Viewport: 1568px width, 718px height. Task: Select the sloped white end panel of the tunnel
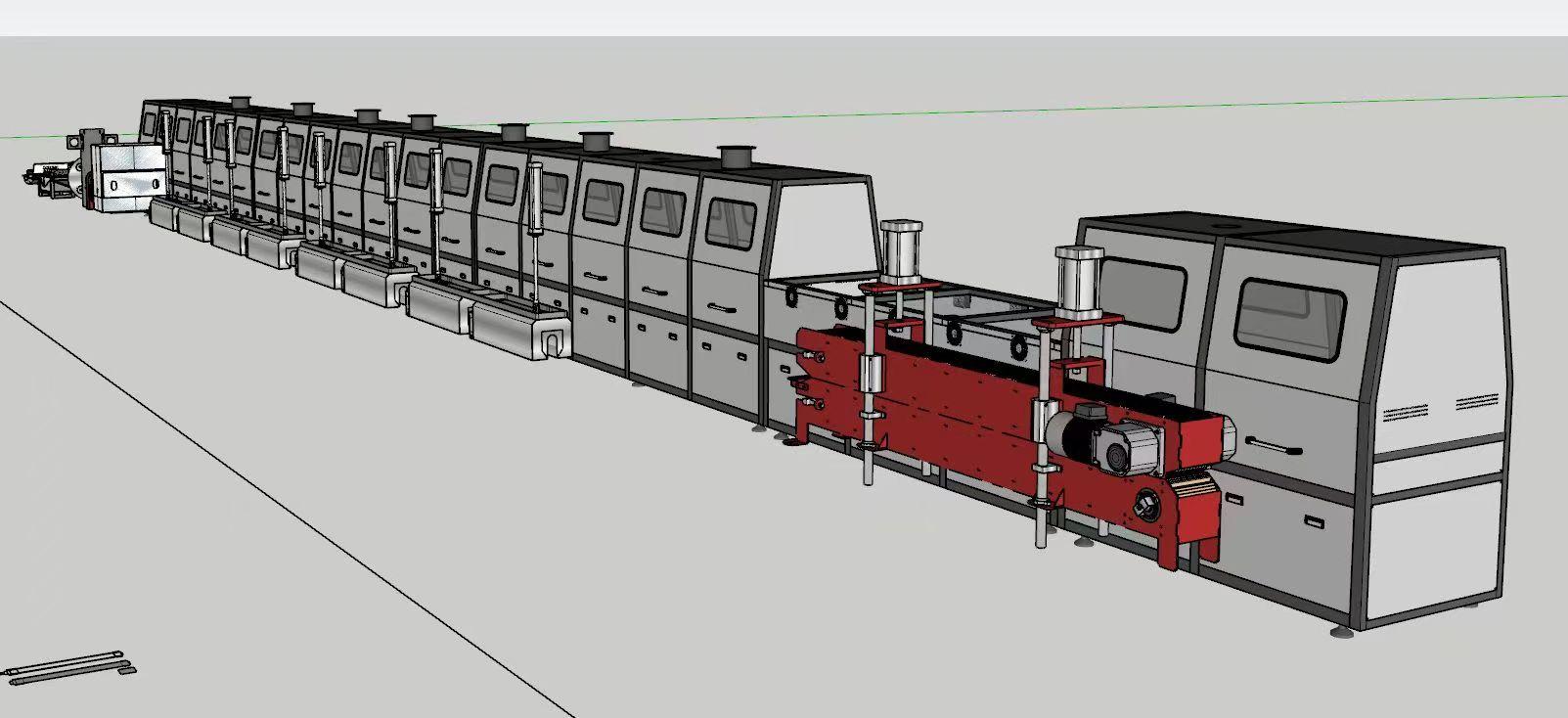click(824, 227)
